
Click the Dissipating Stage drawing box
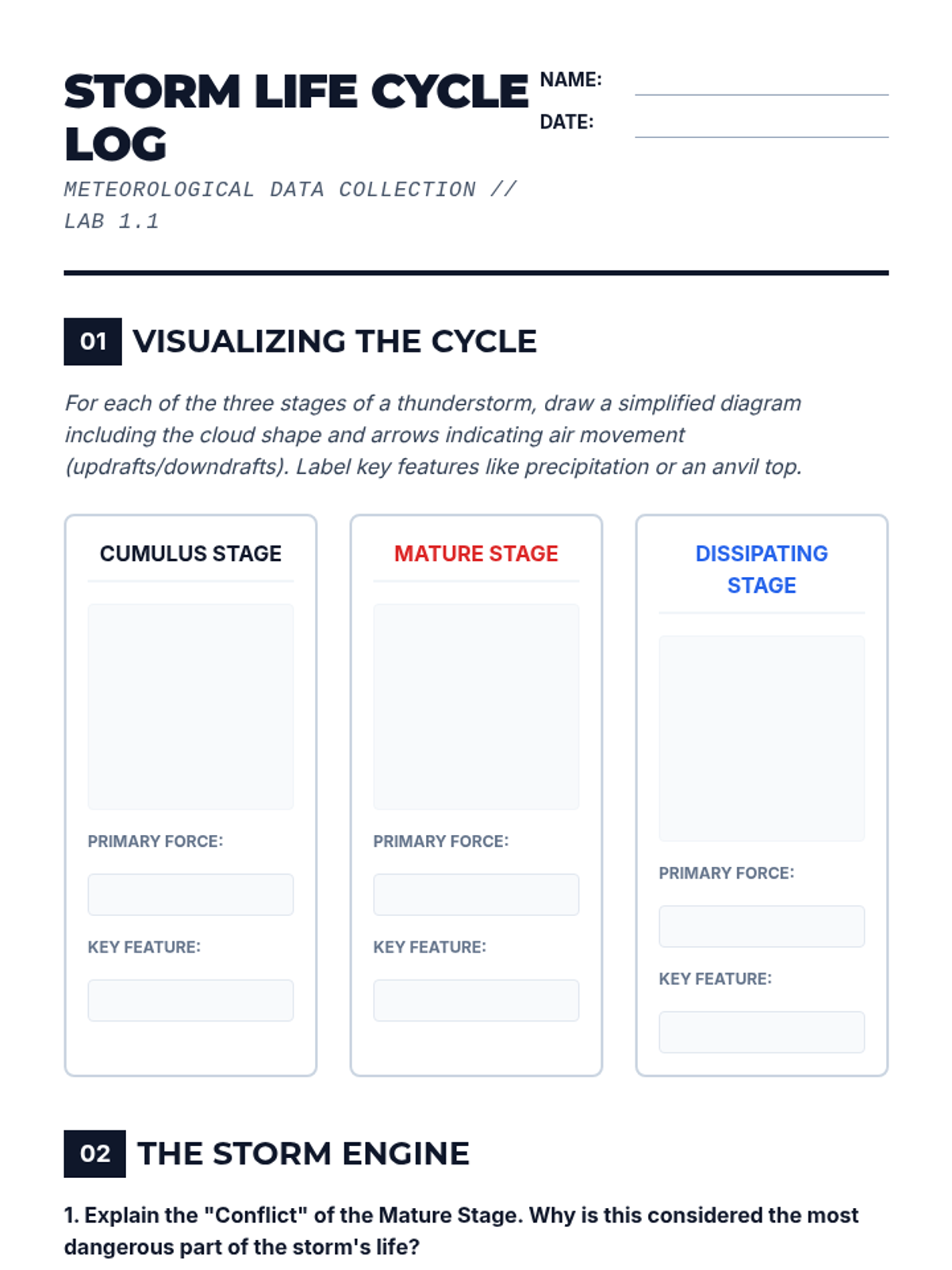(762, 738)
